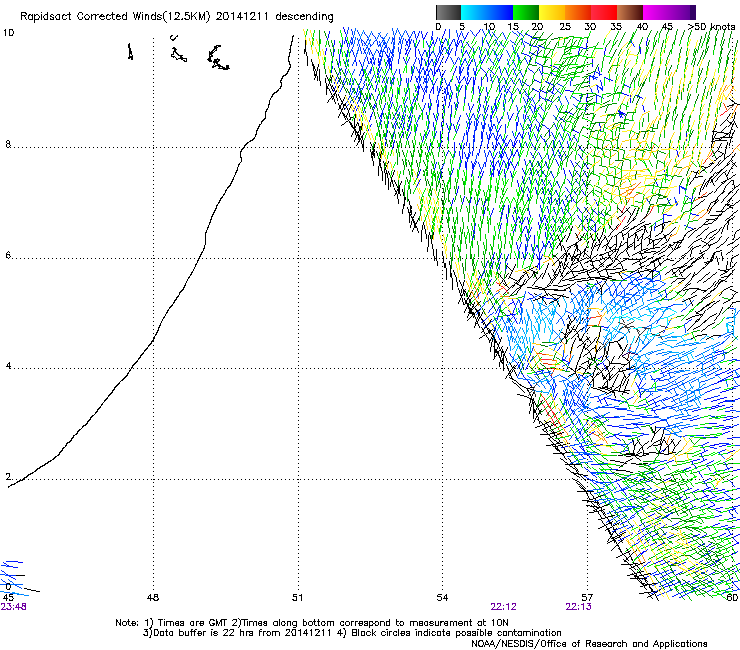
Task: Click the tall narrow island outline near the map's upper left
Action: [x=130, y=51]
